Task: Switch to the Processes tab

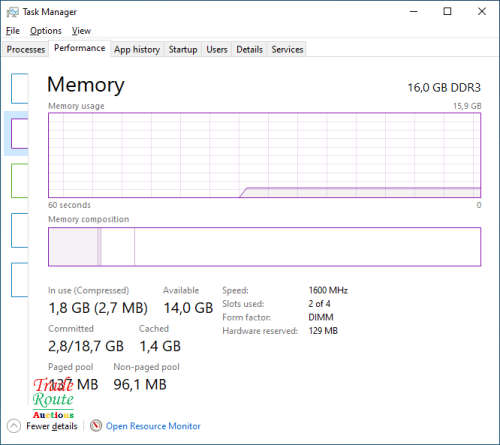Action: pos(26,49)
